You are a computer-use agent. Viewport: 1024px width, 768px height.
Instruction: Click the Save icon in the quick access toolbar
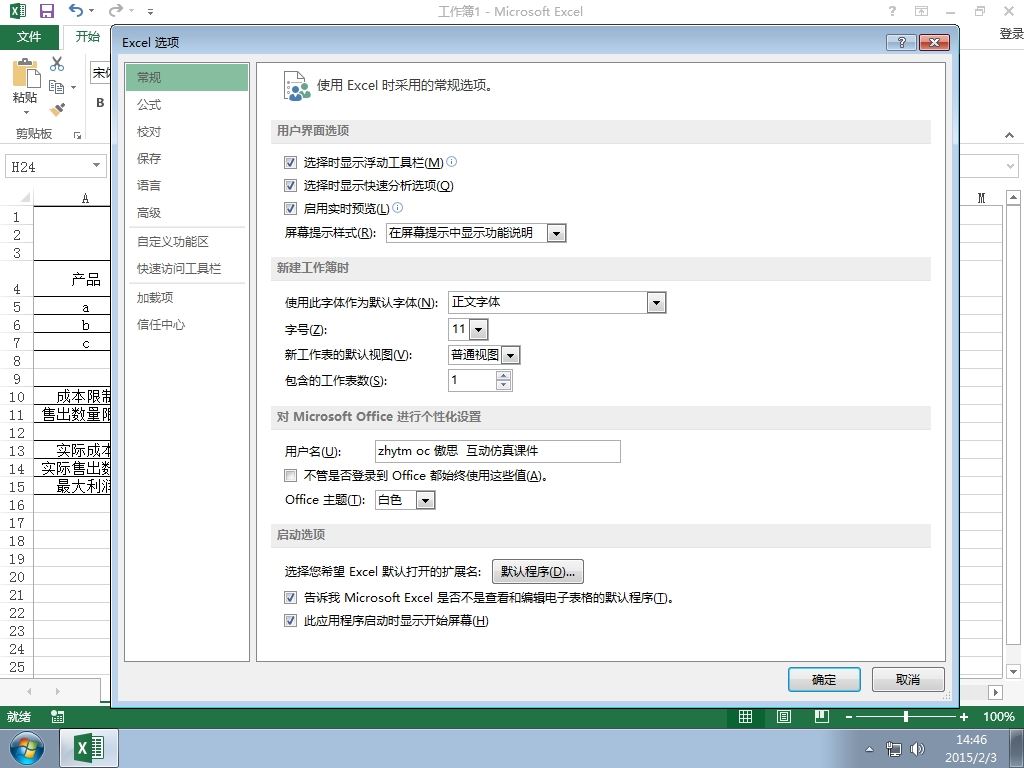(46, 11)
